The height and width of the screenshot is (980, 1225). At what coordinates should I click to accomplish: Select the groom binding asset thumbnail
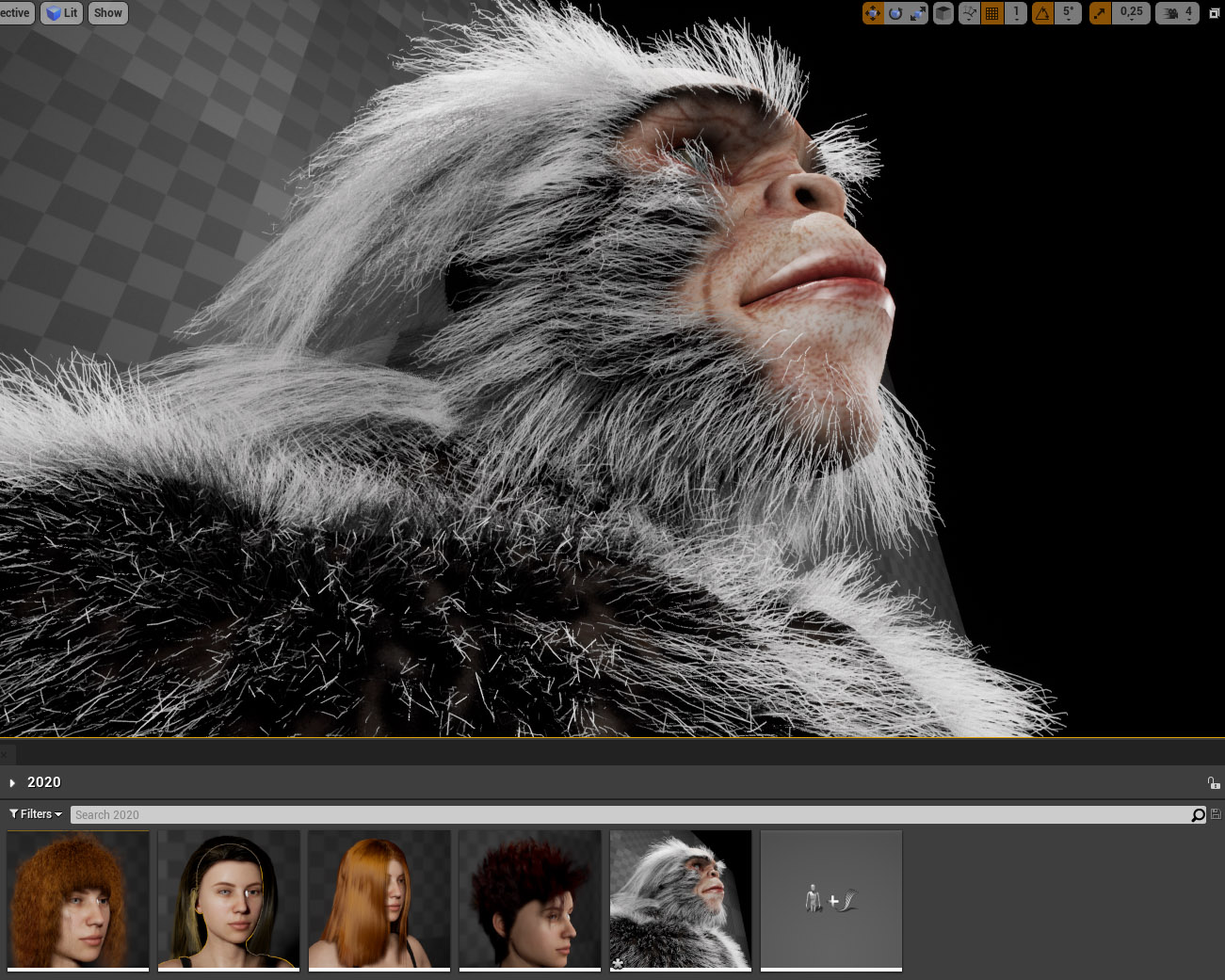831,900
